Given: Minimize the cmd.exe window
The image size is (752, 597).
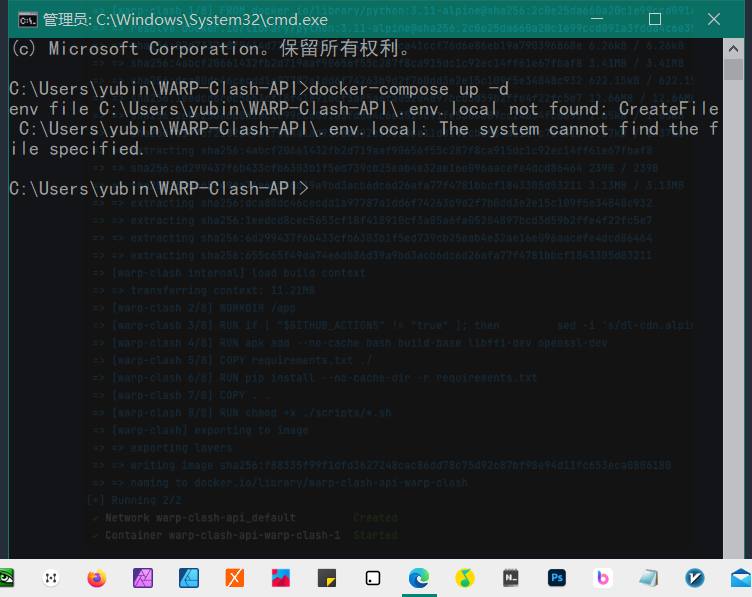Looking at the screenshot, I should [x=597, y=19].
